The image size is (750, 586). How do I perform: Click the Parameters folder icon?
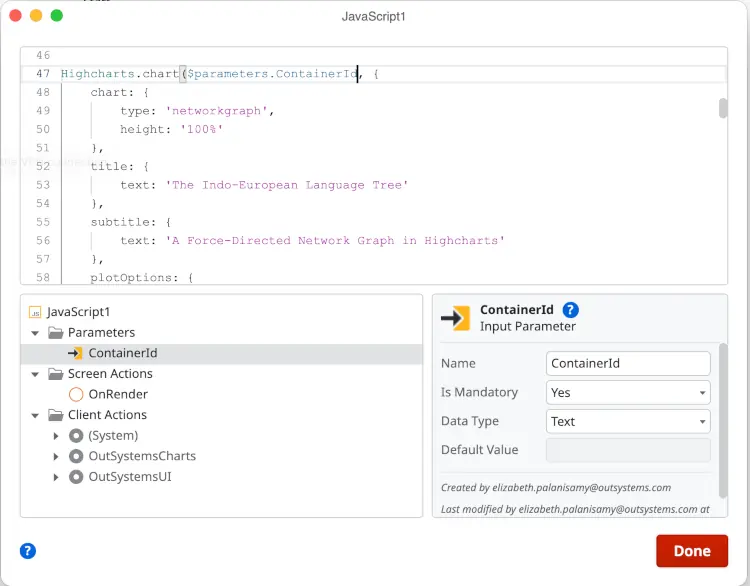(x=55, y=332)
